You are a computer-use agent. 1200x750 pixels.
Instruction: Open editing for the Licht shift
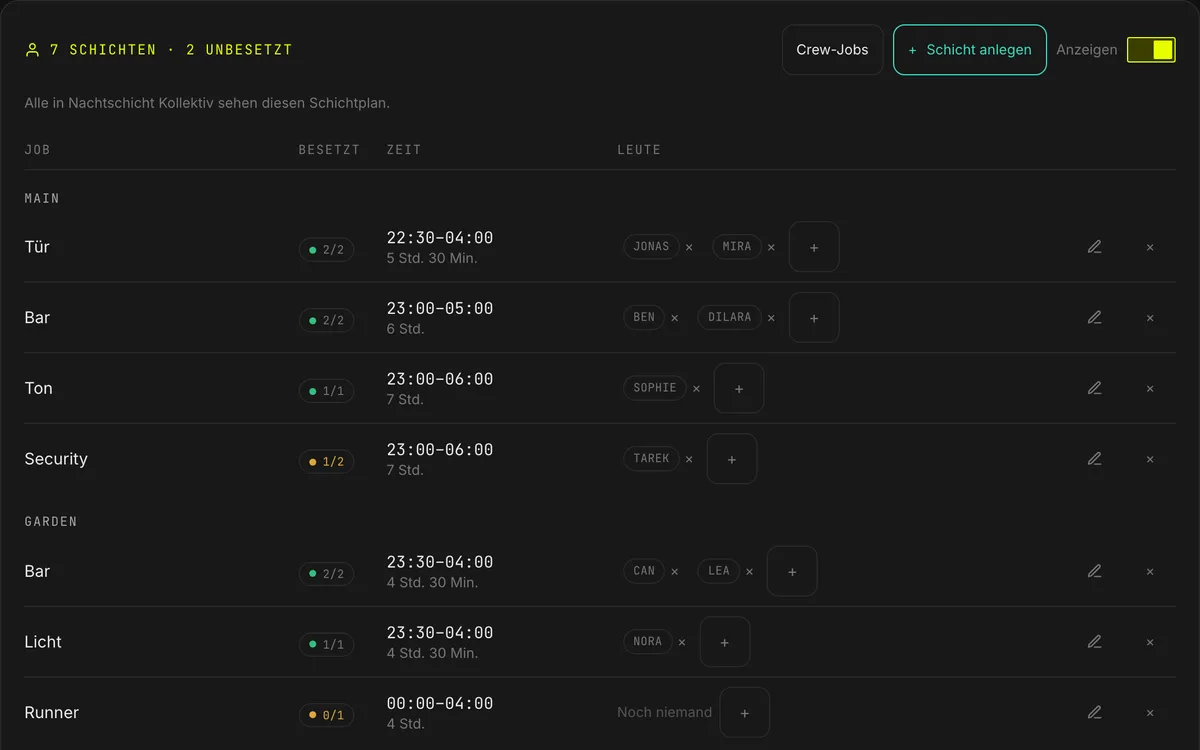pyautogui.click(x=1095, y=642)
